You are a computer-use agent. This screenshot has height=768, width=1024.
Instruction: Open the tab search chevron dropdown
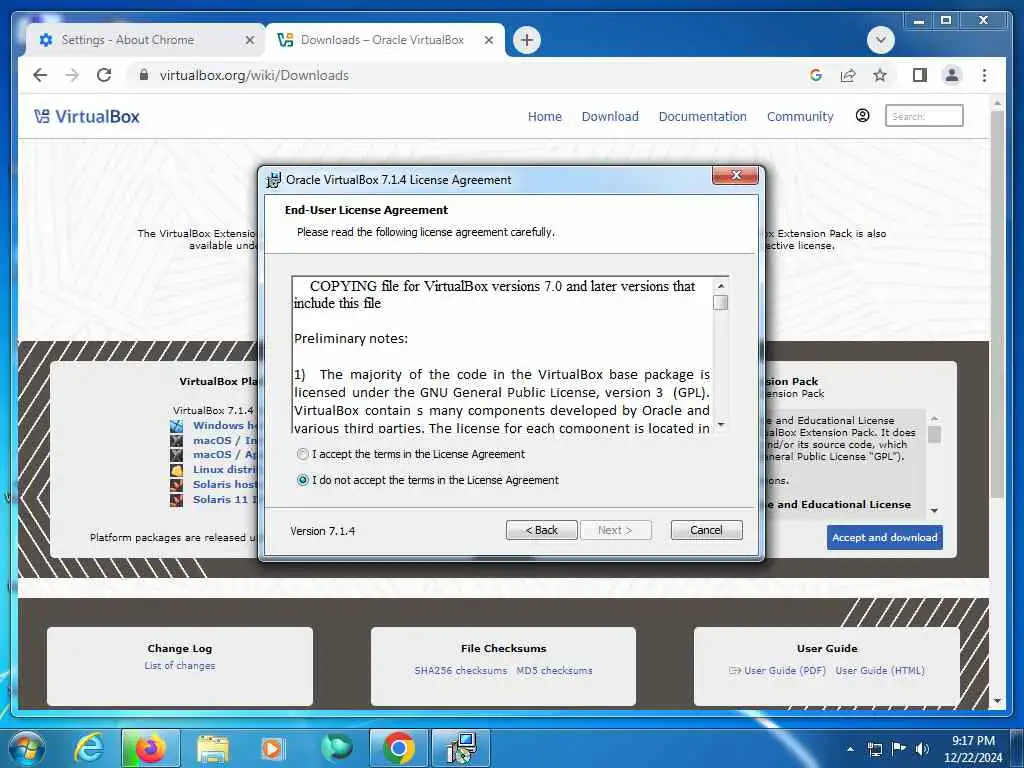[x=880, y=40]
